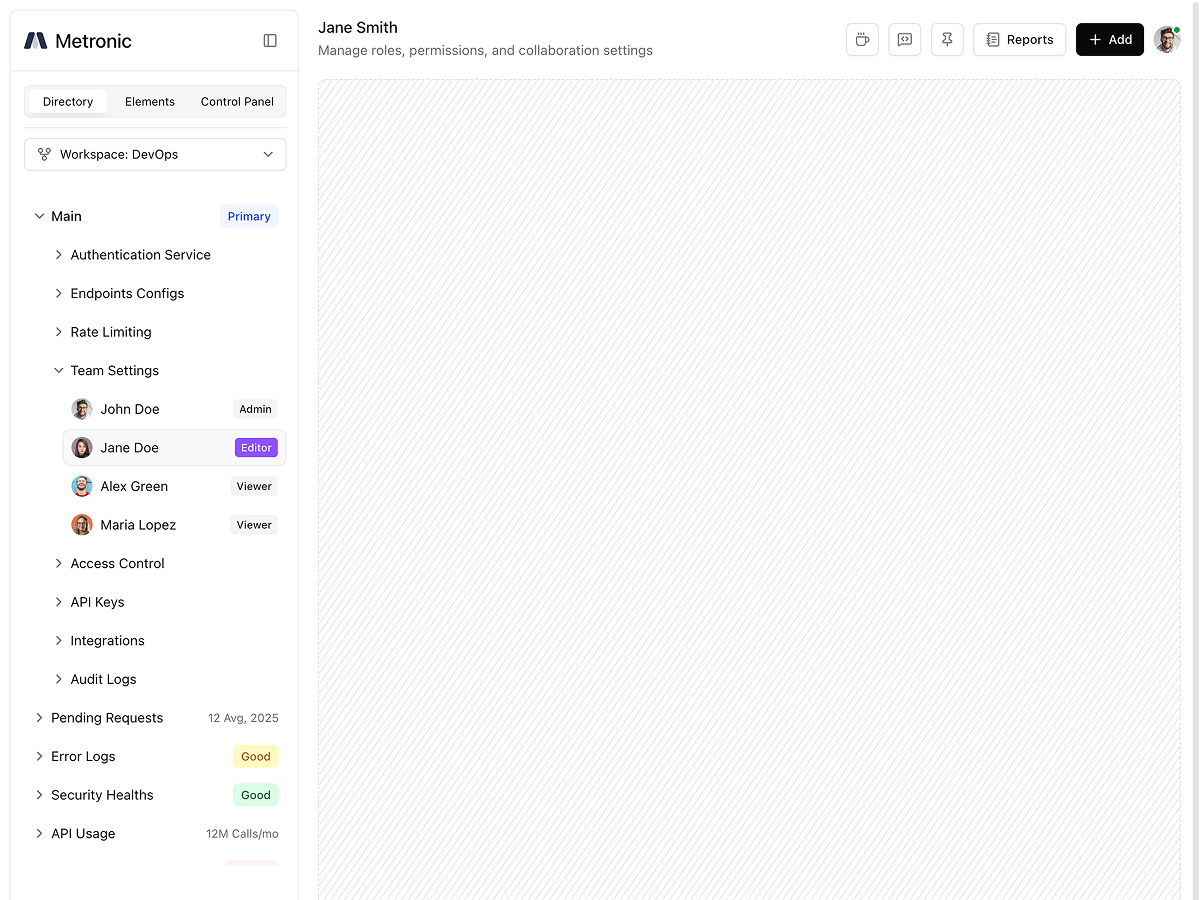Open the user profile avatar
This screenshot has height=900, width=1200.
coord(1166,40)
